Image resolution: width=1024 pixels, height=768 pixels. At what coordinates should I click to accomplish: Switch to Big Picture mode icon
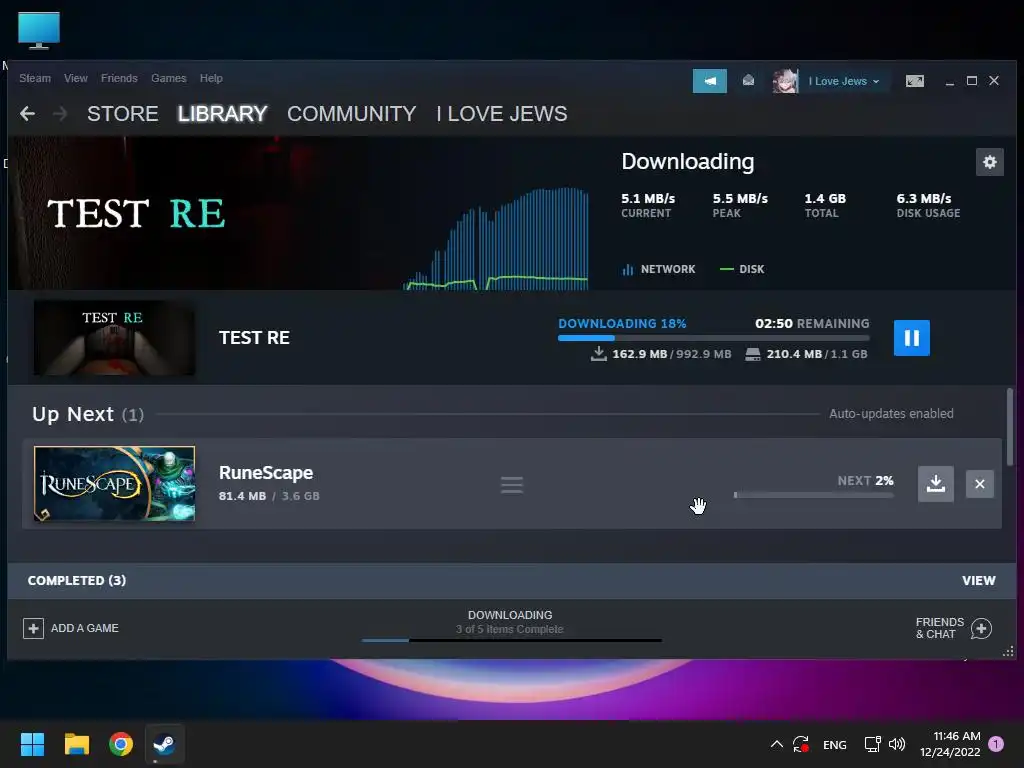tap(914, 81)
